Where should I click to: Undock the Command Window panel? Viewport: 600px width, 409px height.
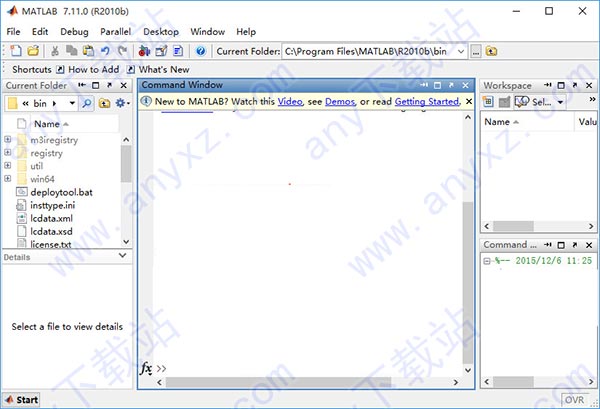tap(452, 85)
